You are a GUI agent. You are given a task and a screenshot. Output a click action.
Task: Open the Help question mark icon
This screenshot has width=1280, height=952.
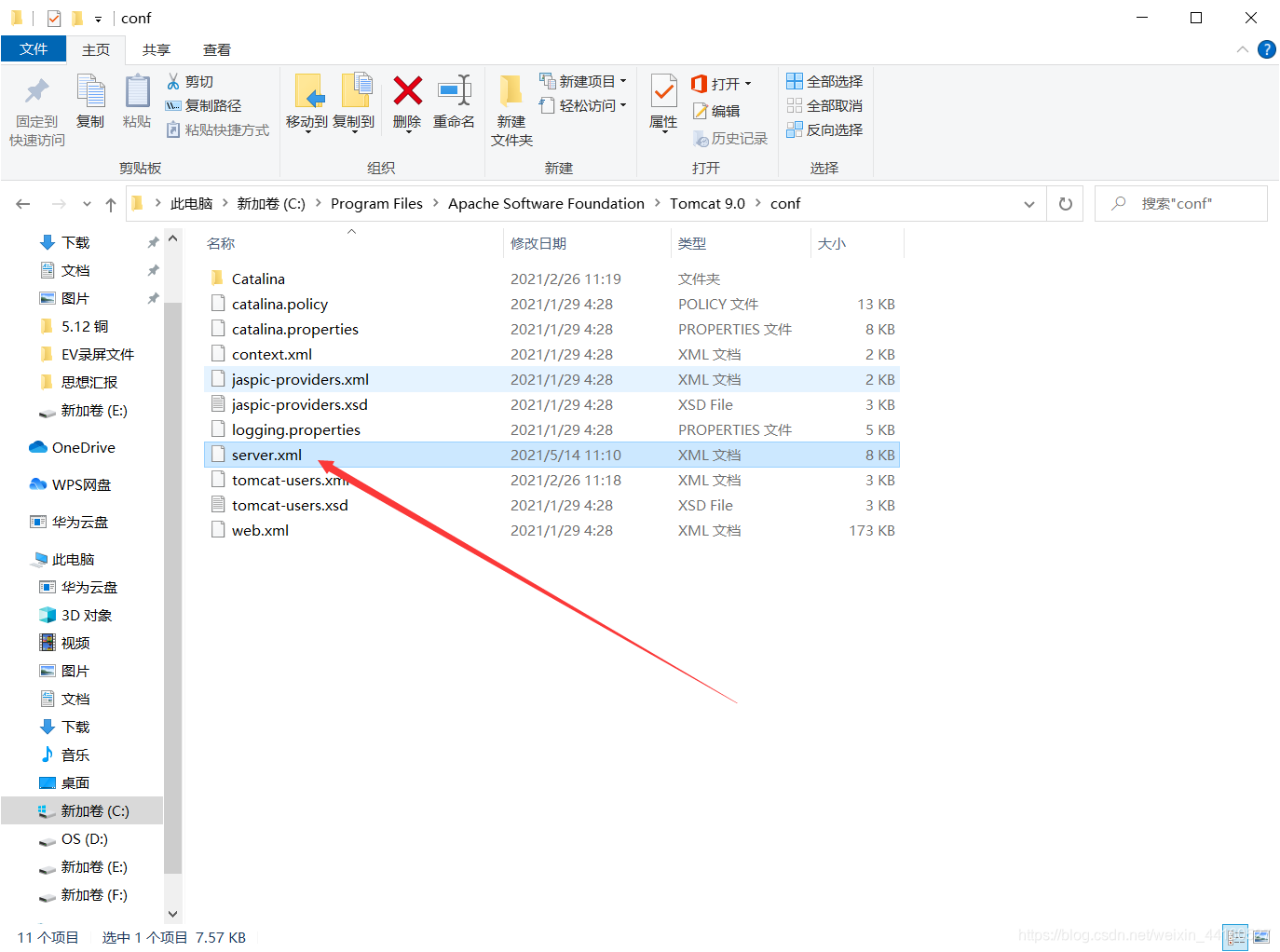[1266, 49]
